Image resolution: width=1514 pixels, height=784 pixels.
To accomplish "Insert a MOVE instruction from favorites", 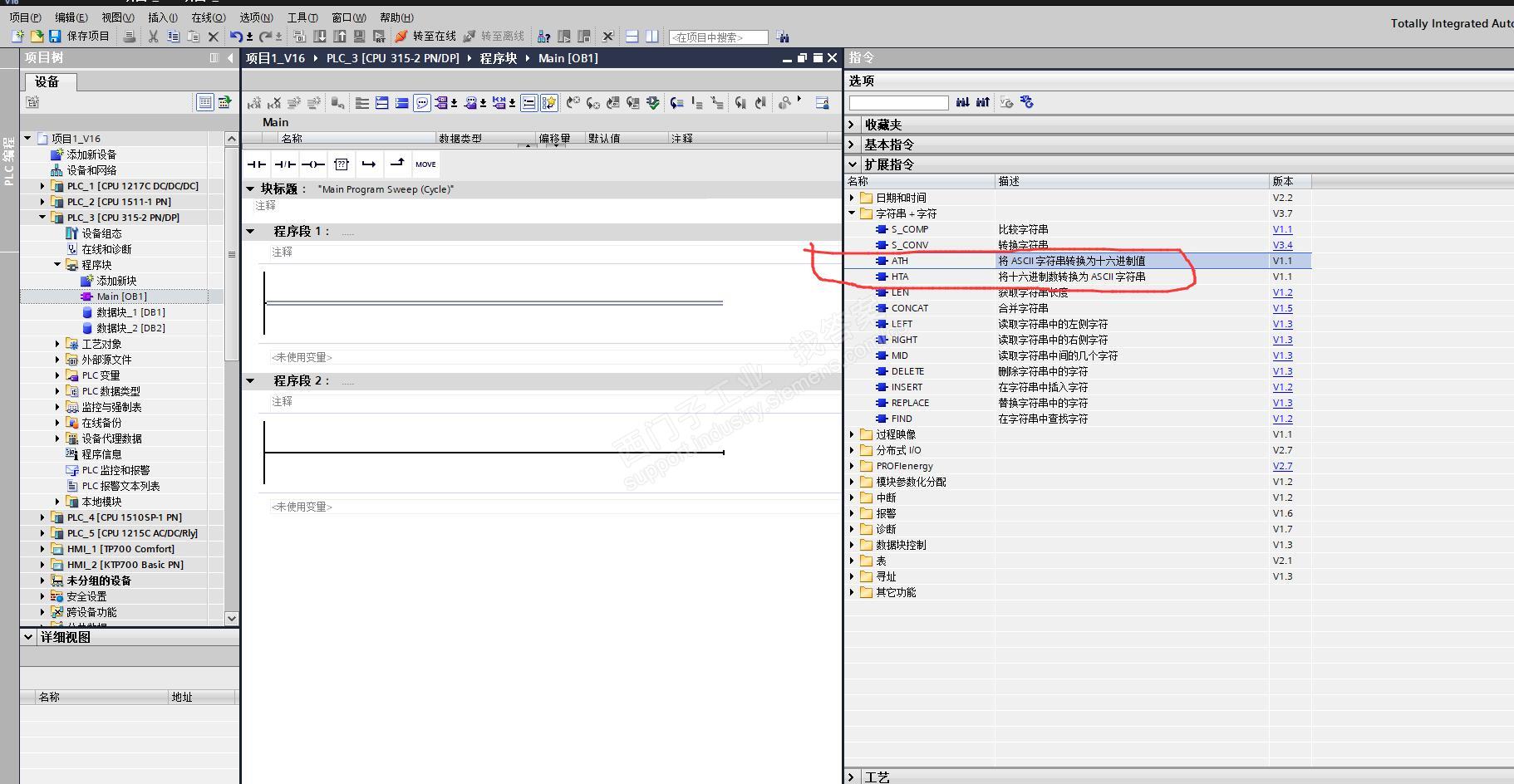I will [425, 164].
